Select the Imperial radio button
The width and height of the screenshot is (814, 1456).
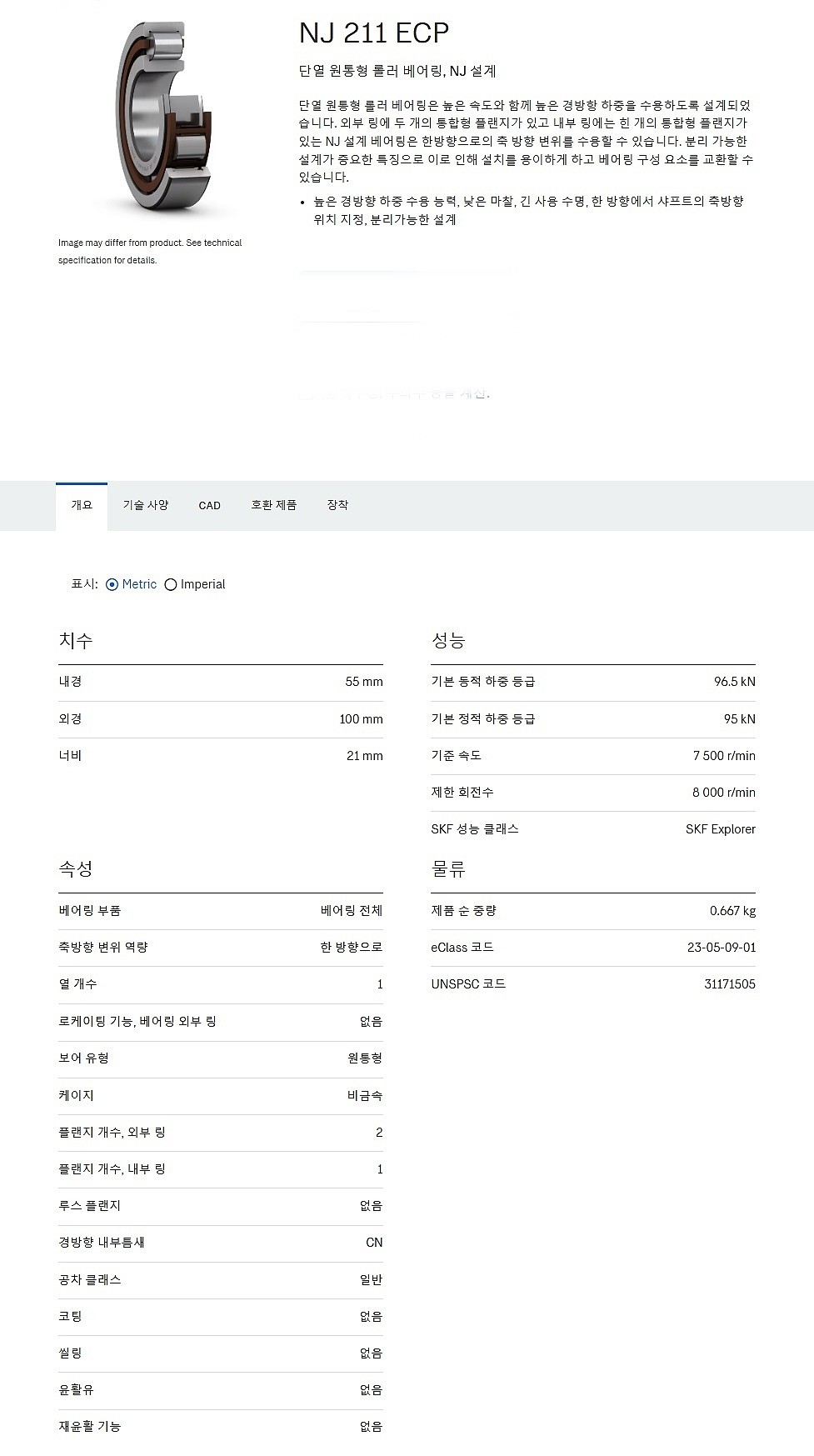coord(171,585)
